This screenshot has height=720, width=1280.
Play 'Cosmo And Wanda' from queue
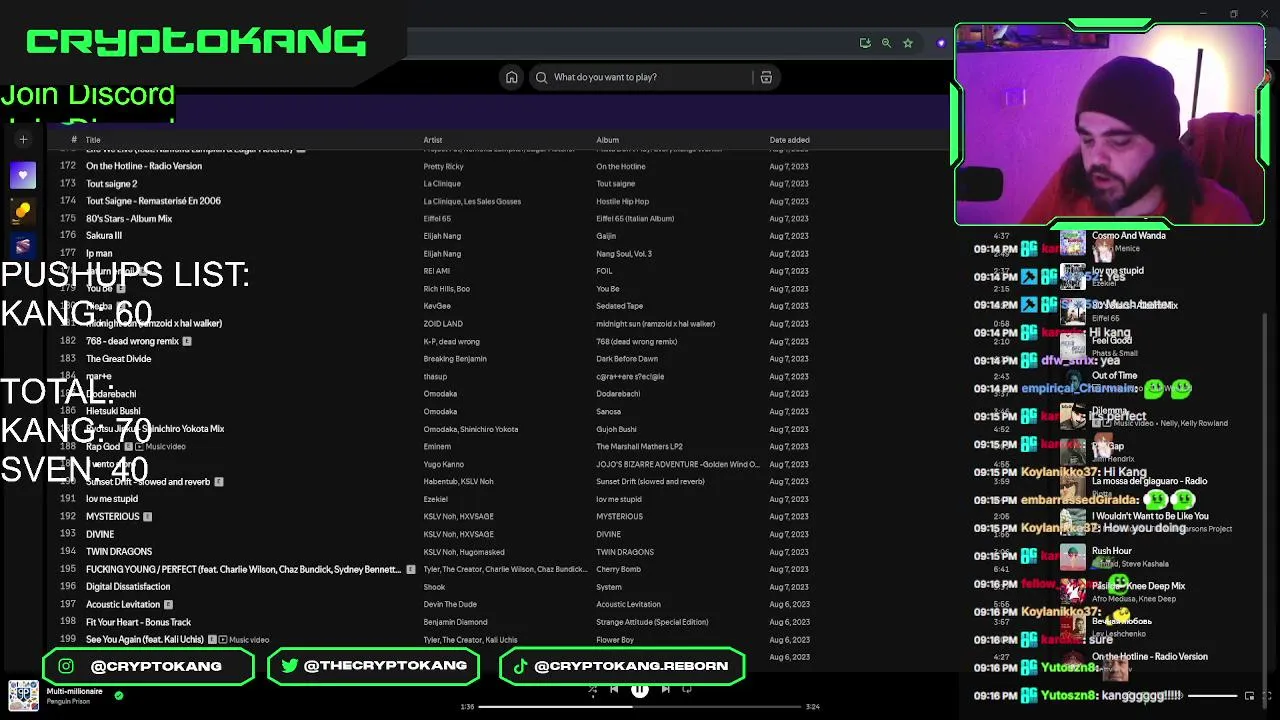(1129, 236)
